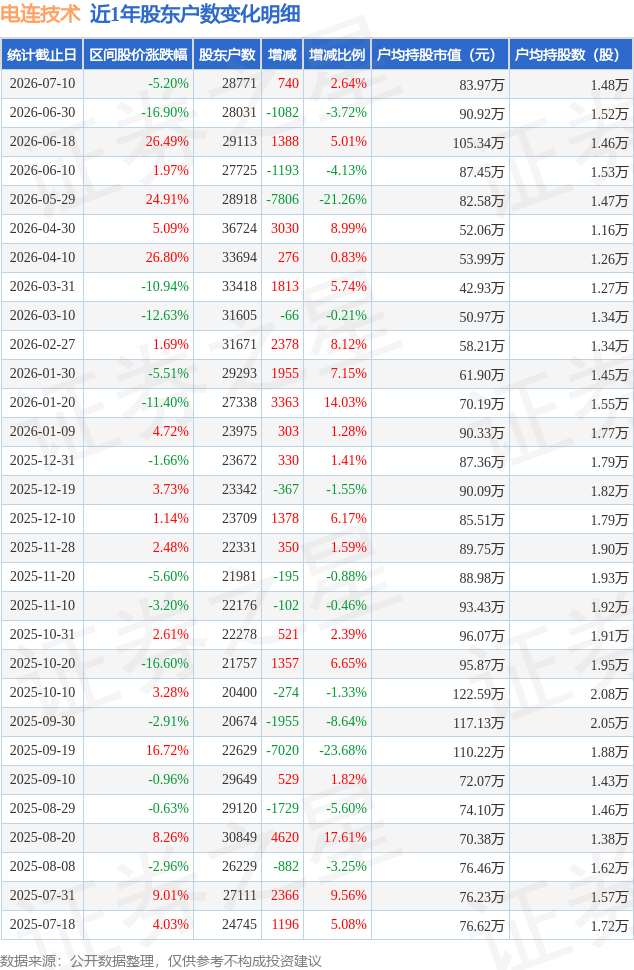Click the 户均持股数（股） column header

tap(570, 54)
